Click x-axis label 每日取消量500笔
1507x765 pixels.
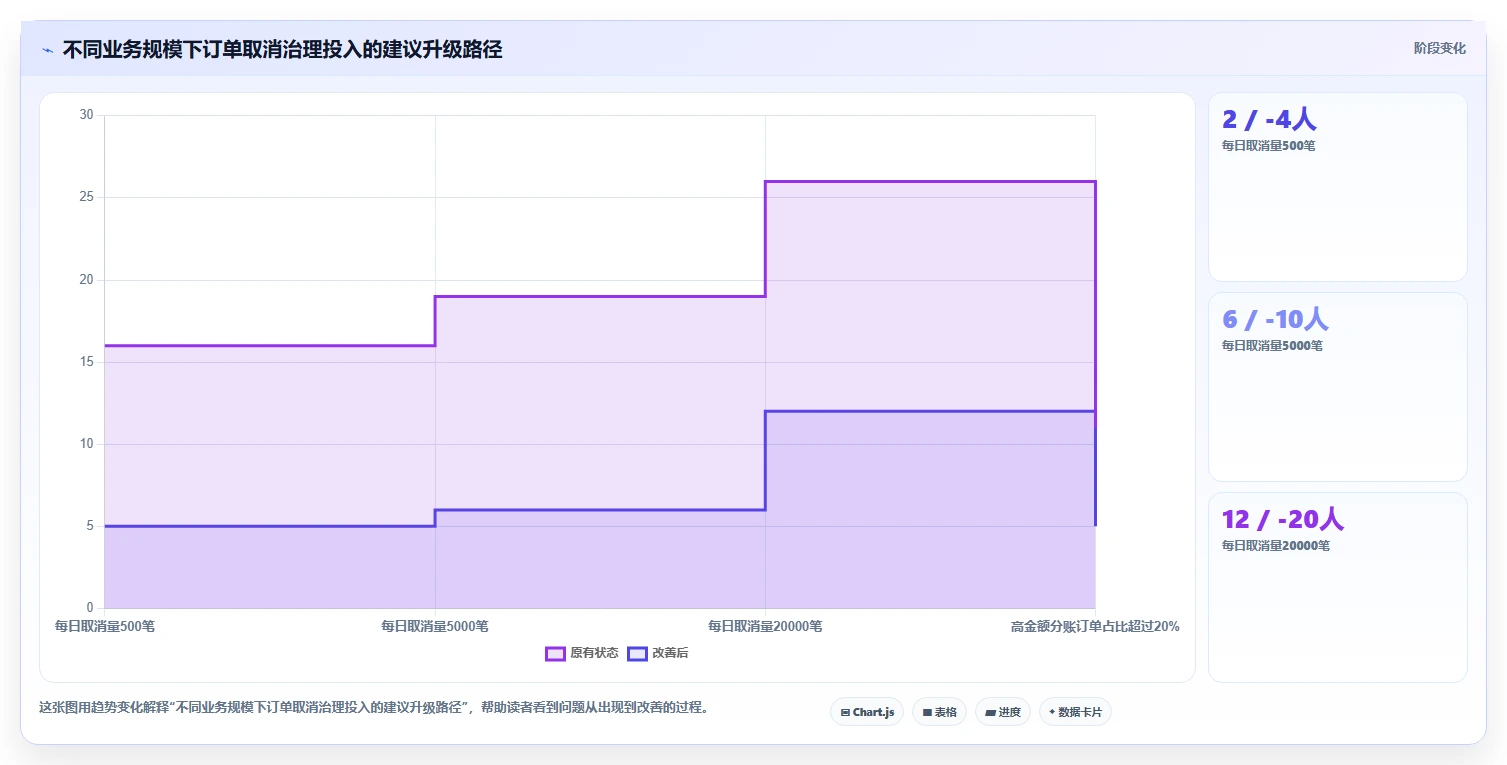[105, 627]
